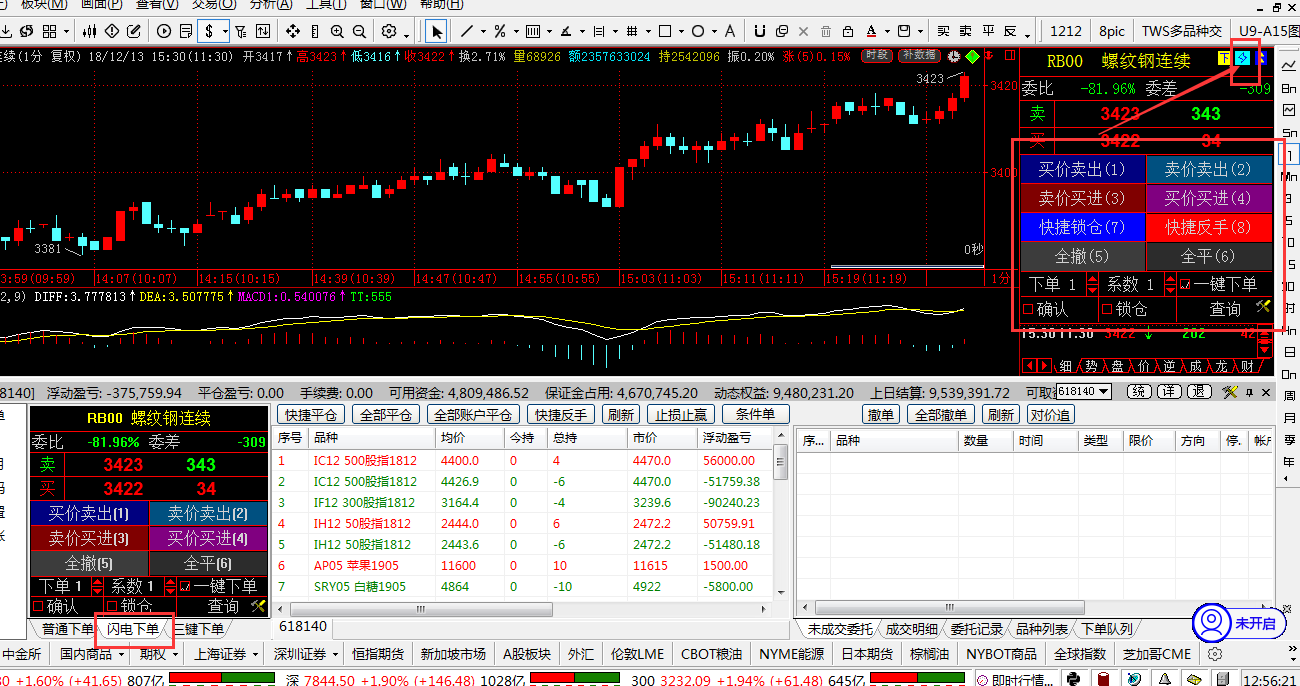Click the 全部平仓 button
This screenshot has width=1300, height=686.
386,414
